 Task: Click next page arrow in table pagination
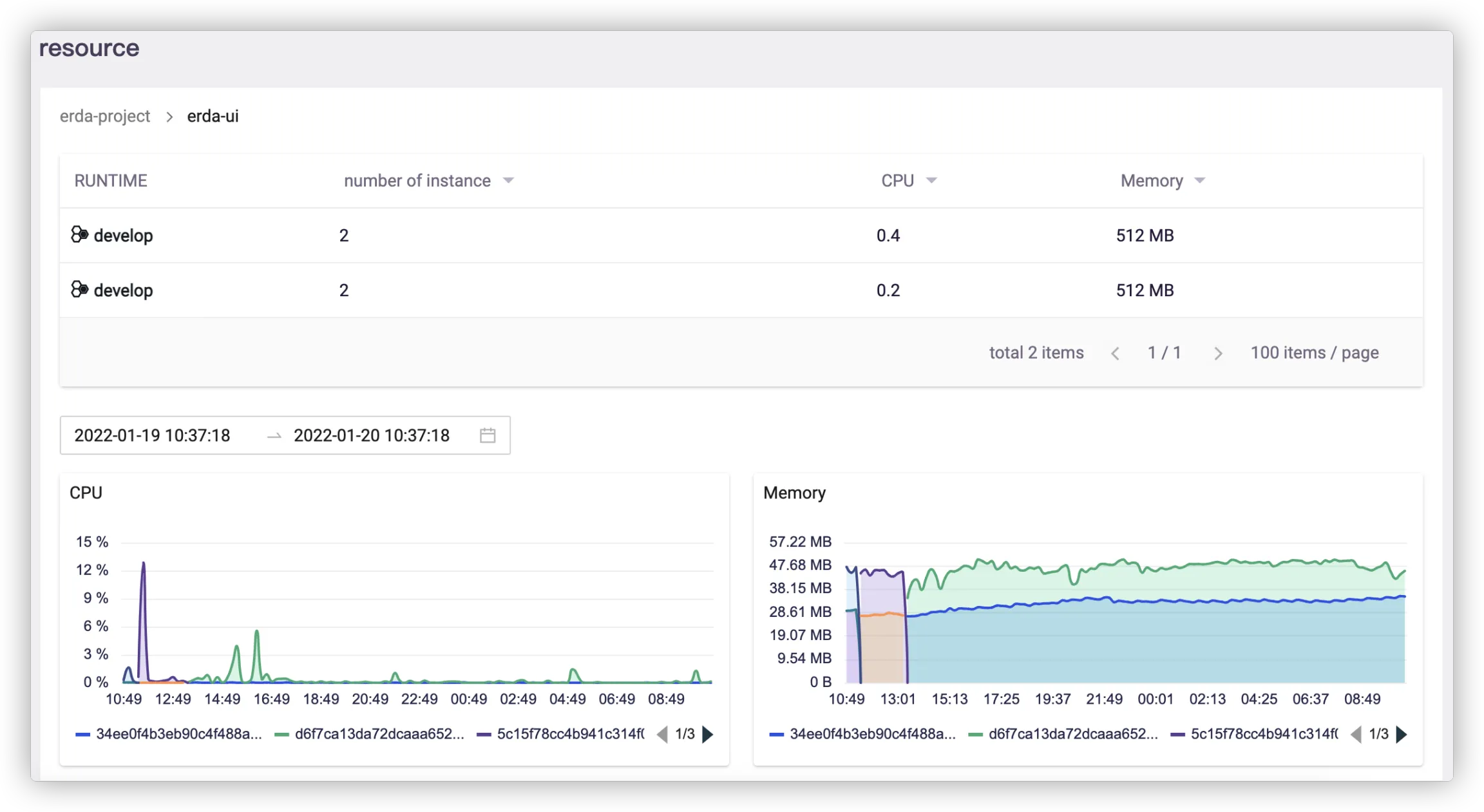coord(1217,353)
